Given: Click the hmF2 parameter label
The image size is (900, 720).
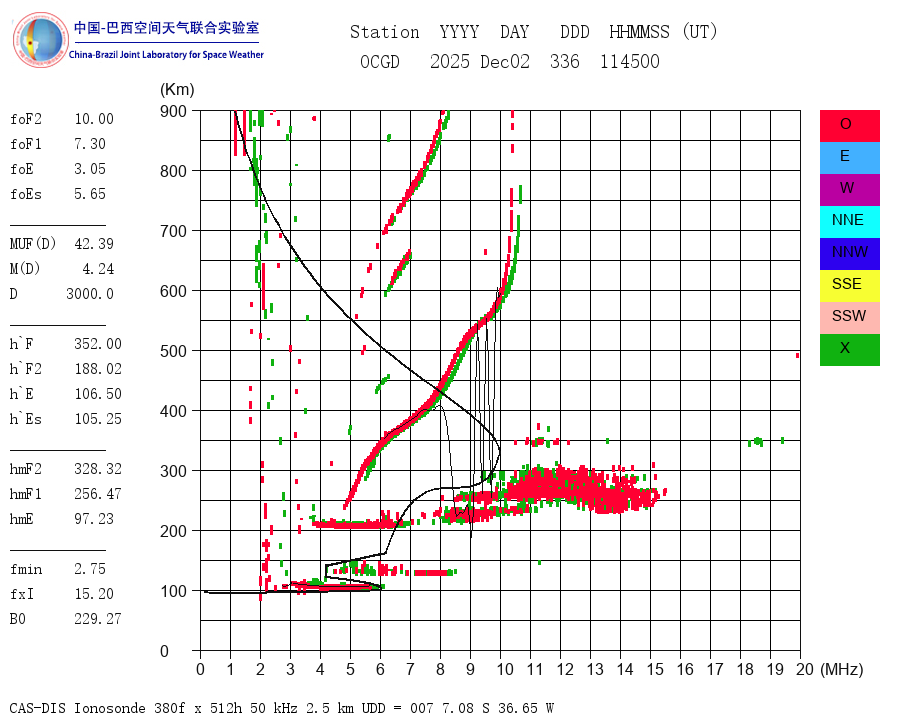Looking at the screenshot, I should 26,469.
